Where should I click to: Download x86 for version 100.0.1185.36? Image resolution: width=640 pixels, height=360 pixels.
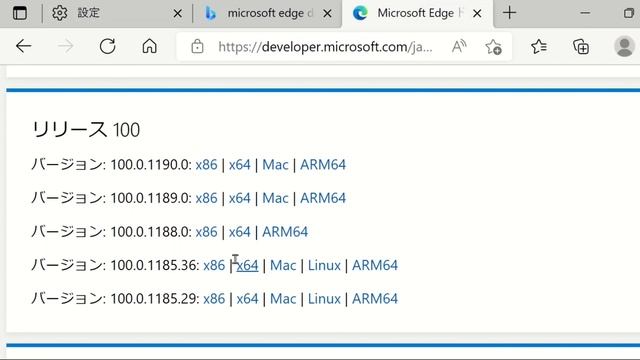[x=214, y=265]
